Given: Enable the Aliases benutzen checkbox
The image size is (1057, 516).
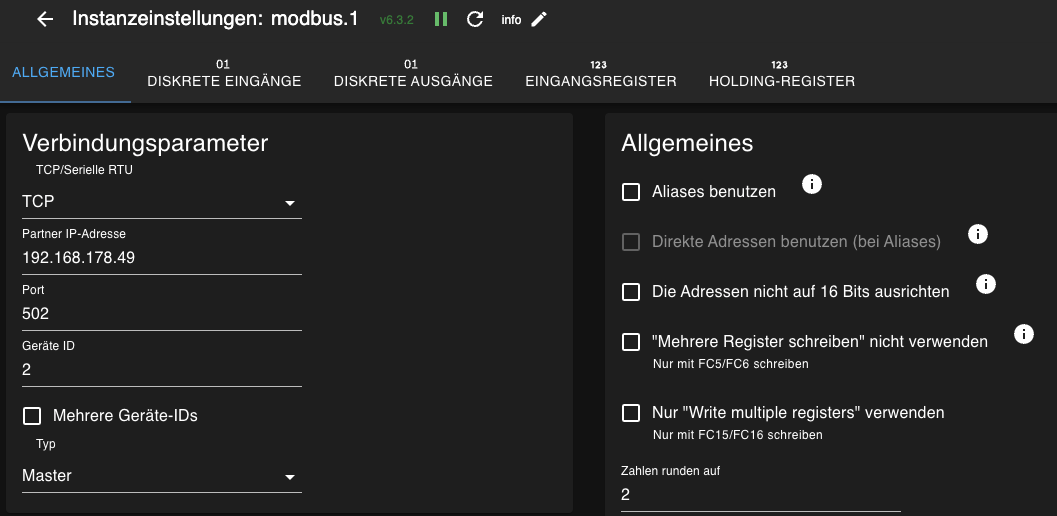Looking at the screenshot, I should coord(631,192).
